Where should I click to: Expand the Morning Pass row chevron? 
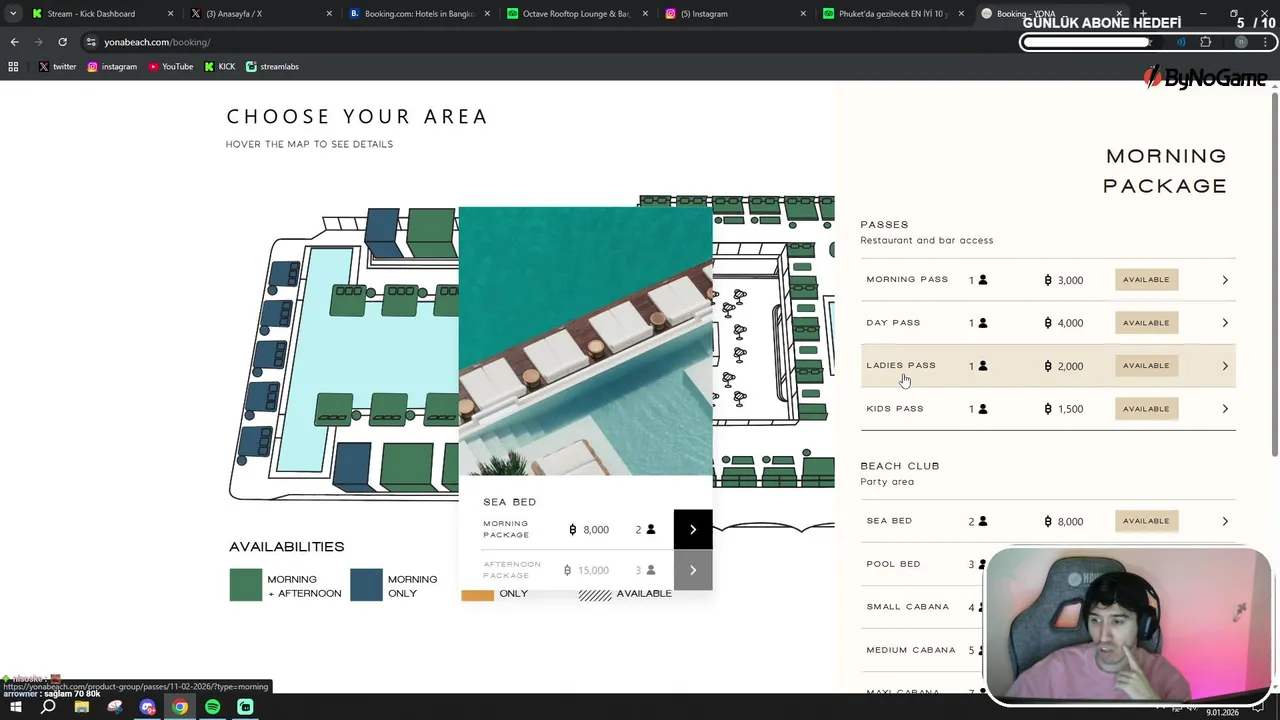coord(1225,280)
